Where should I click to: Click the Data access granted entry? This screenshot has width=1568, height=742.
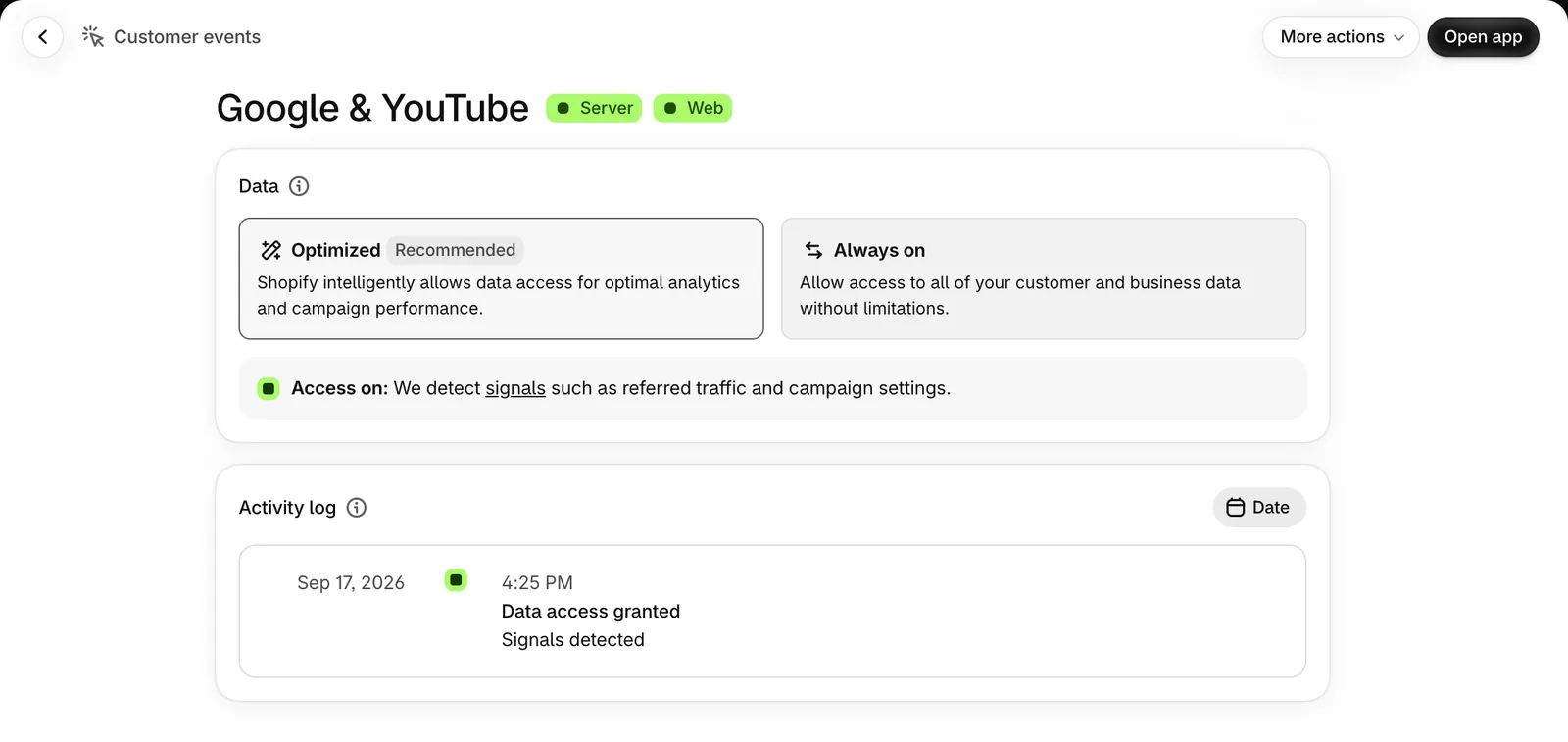click(x=591, y=612)
